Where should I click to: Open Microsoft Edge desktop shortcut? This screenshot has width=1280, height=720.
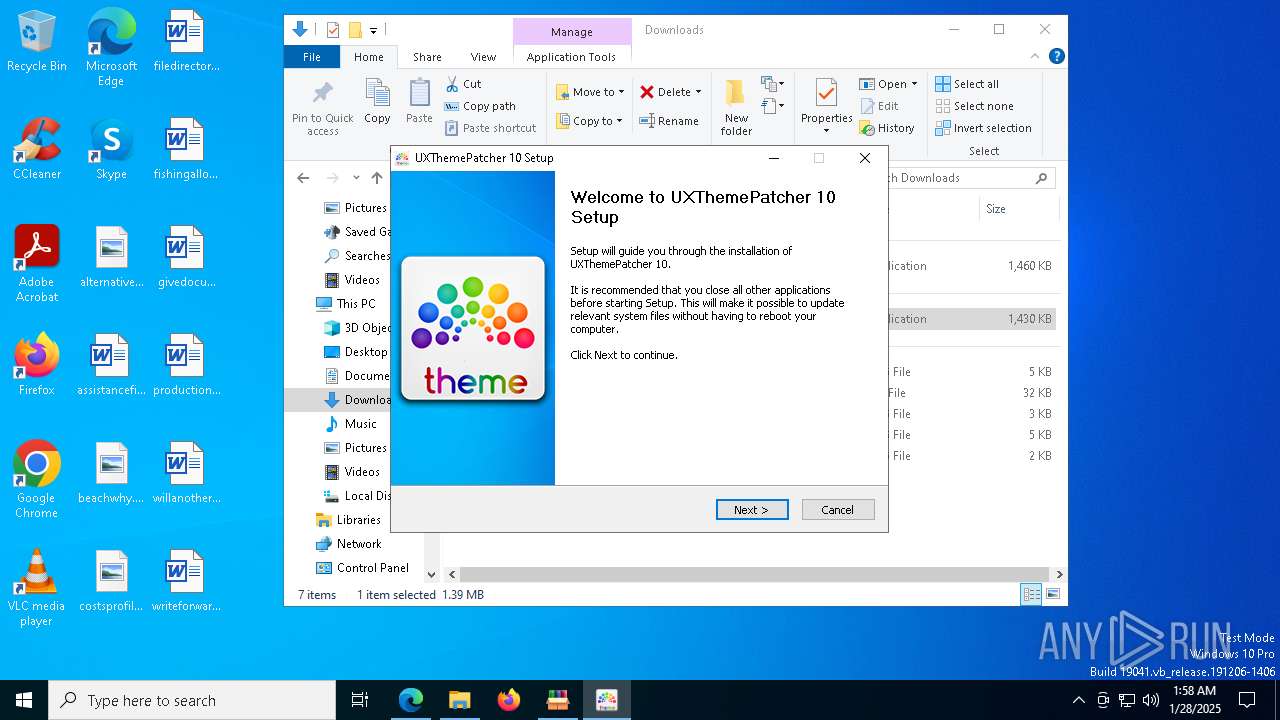pos(111,48)
